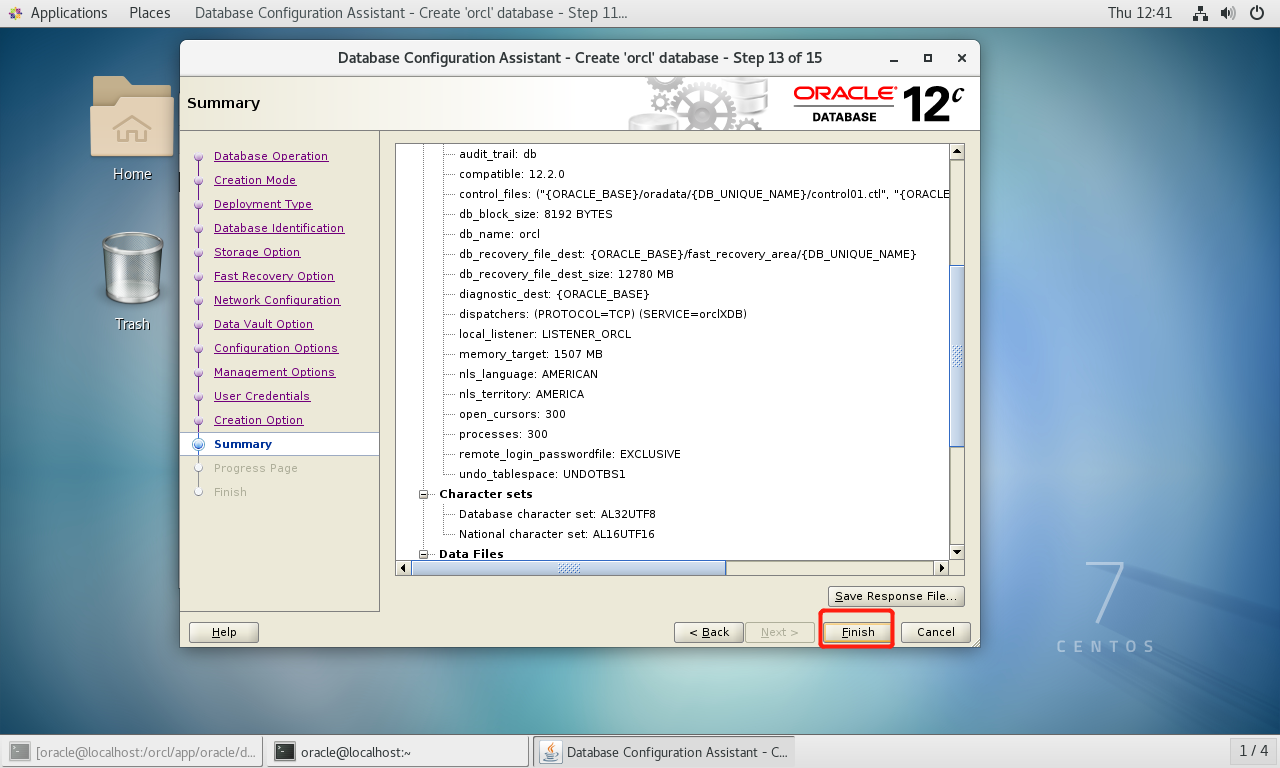
Task: Select the current Summary step
Action: (x=243, y=444)
